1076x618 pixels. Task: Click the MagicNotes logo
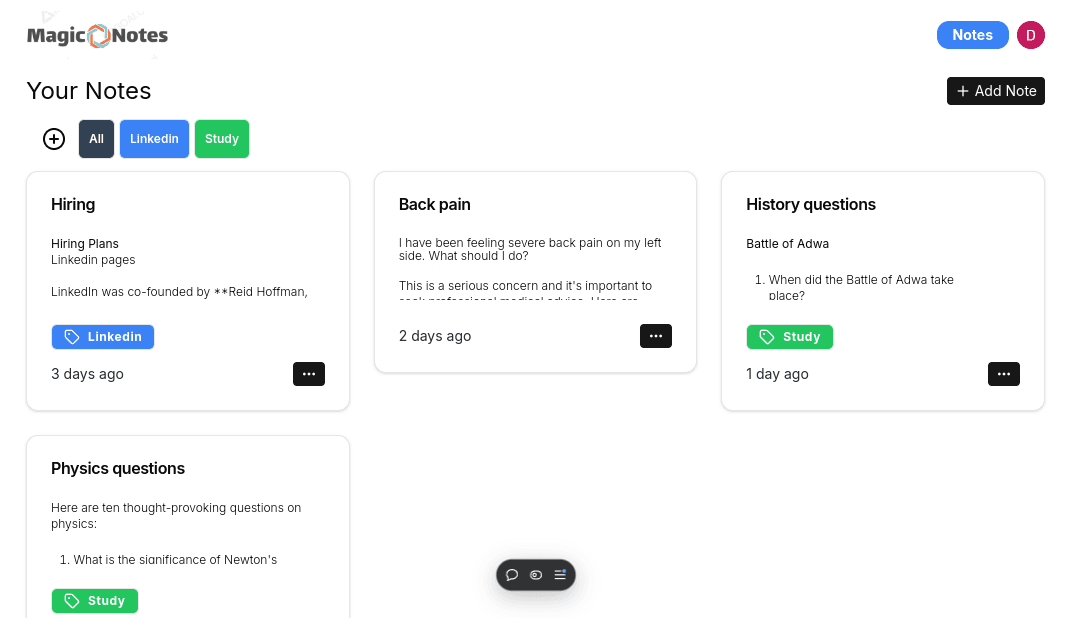click(97, 36)
